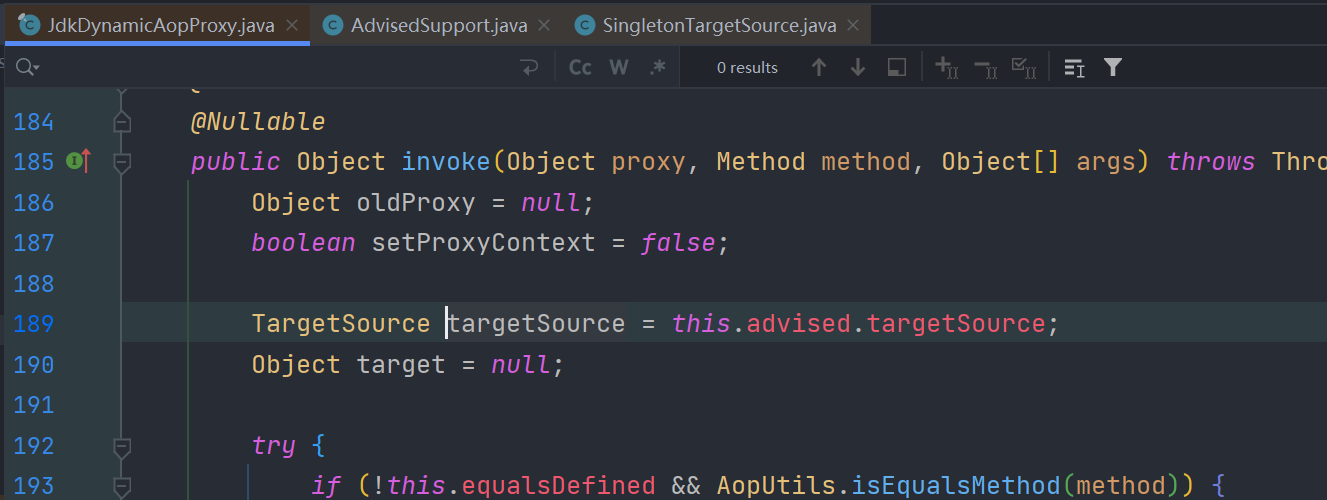Image resolution: width=1327 pixels, height=500 pixels.
Task: Click the 'try' keyword
Action: pos(274,445)
